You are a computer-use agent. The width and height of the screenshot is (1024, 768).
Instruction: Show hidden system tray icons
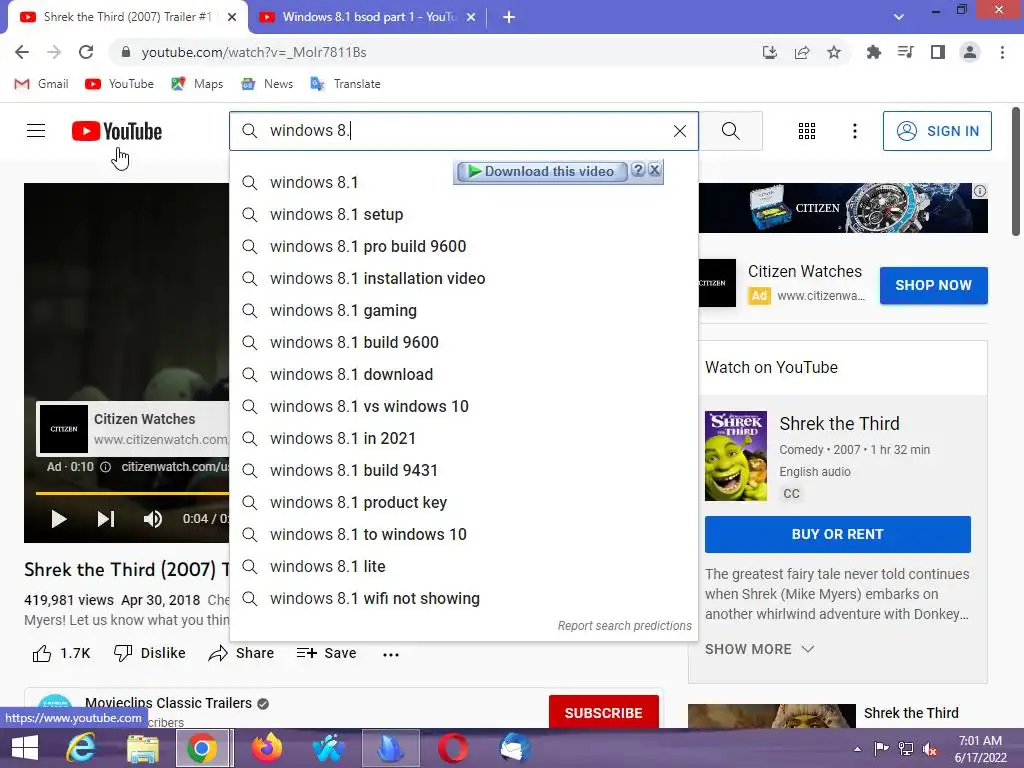click(857, 749)
